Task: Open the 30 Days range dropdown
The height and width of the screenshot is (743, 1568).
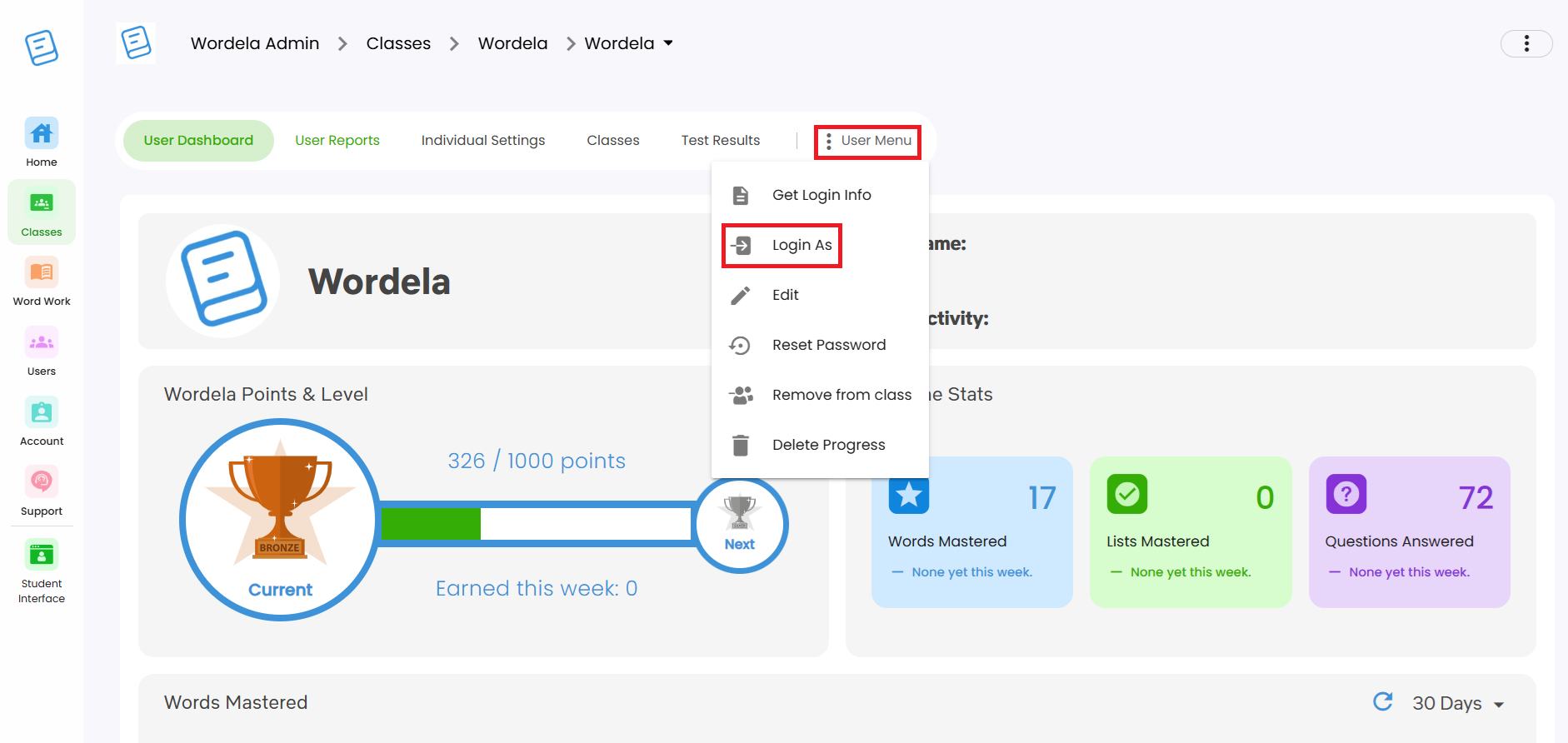Action: pyautogui.click(x=1457, y=703)
